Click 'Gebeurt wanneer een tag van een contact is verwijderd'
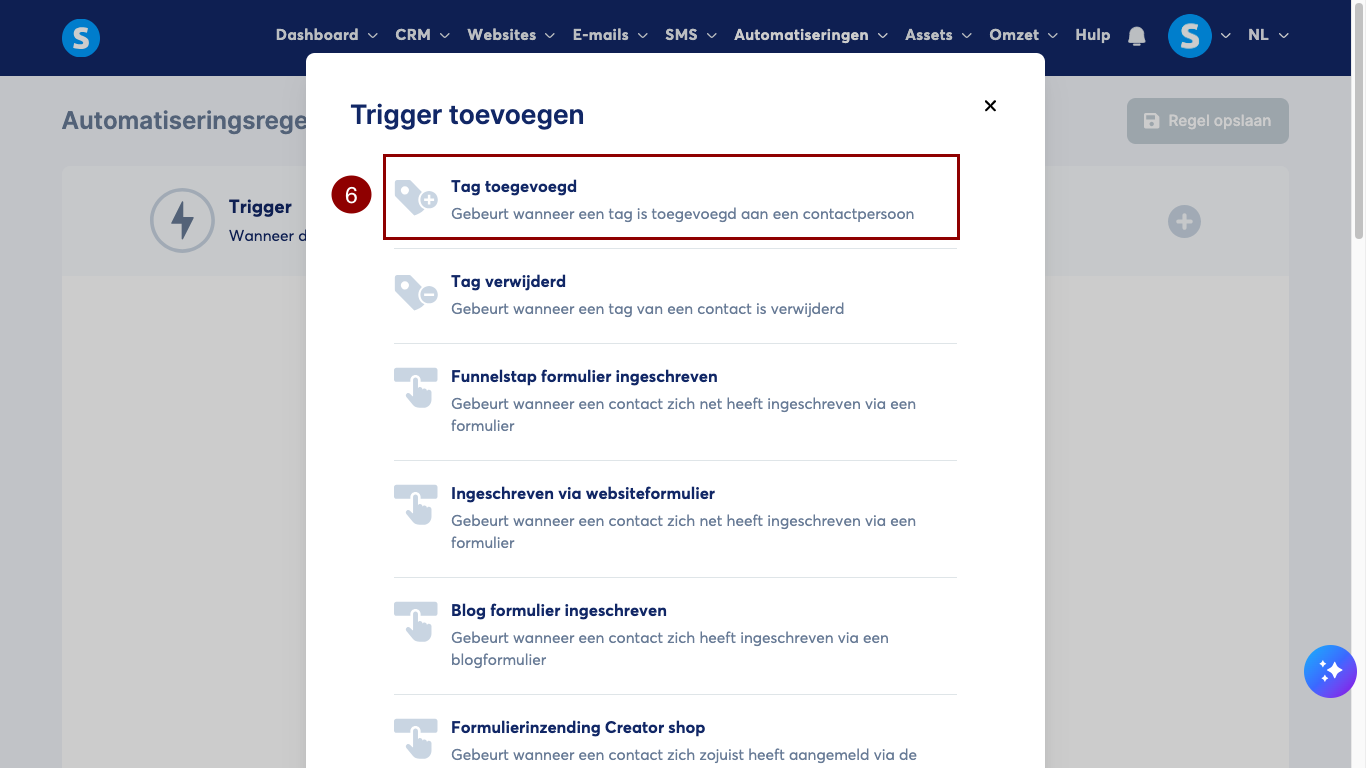This screenshot has width=1366, height=768. pos(648,309)
